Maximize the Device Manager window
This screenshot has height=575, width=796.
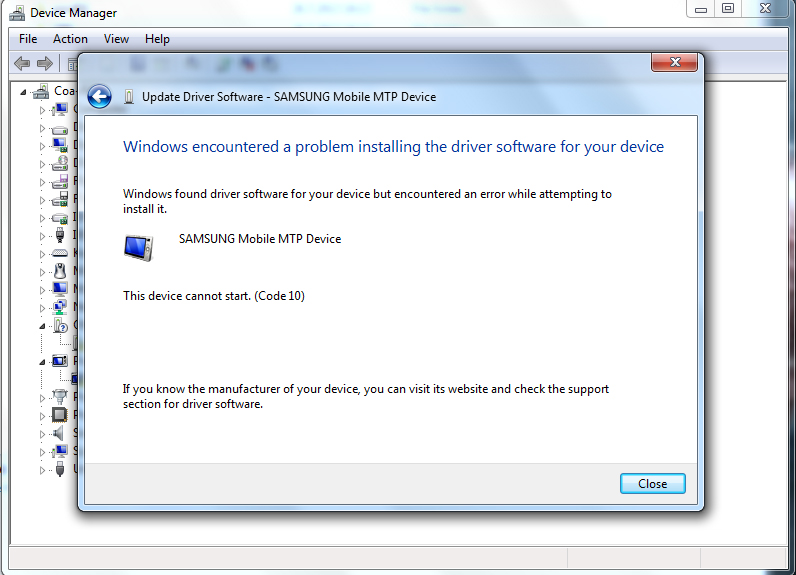click(728, 9)
